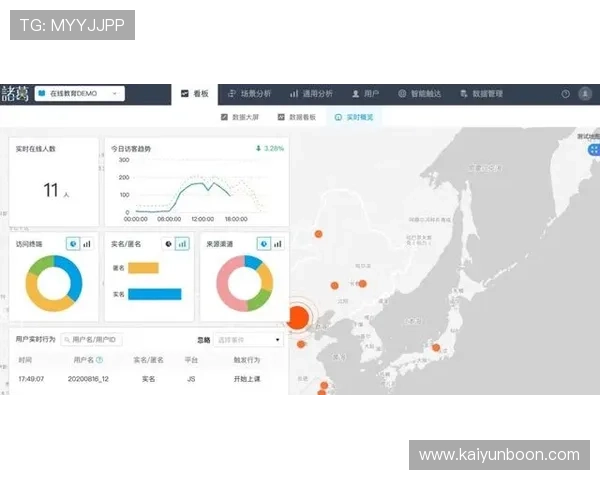
Task: Open the 用户 menu
Action: coord(365,94)
